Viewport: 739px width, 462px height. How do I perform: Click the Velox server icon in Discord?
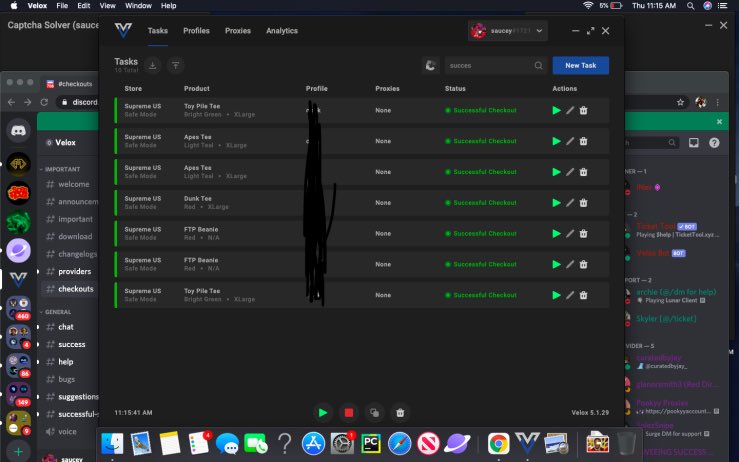click(x=18, y=280)
